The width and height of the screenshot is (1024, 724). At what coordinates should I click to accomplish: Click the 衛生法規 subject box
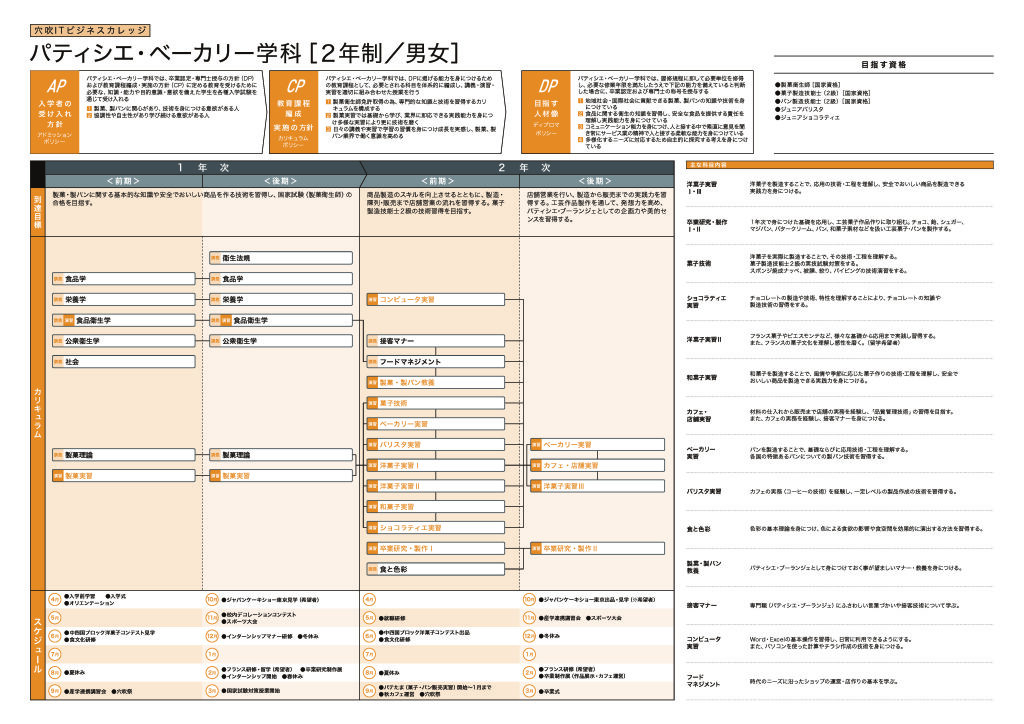[x=281, y=258]
